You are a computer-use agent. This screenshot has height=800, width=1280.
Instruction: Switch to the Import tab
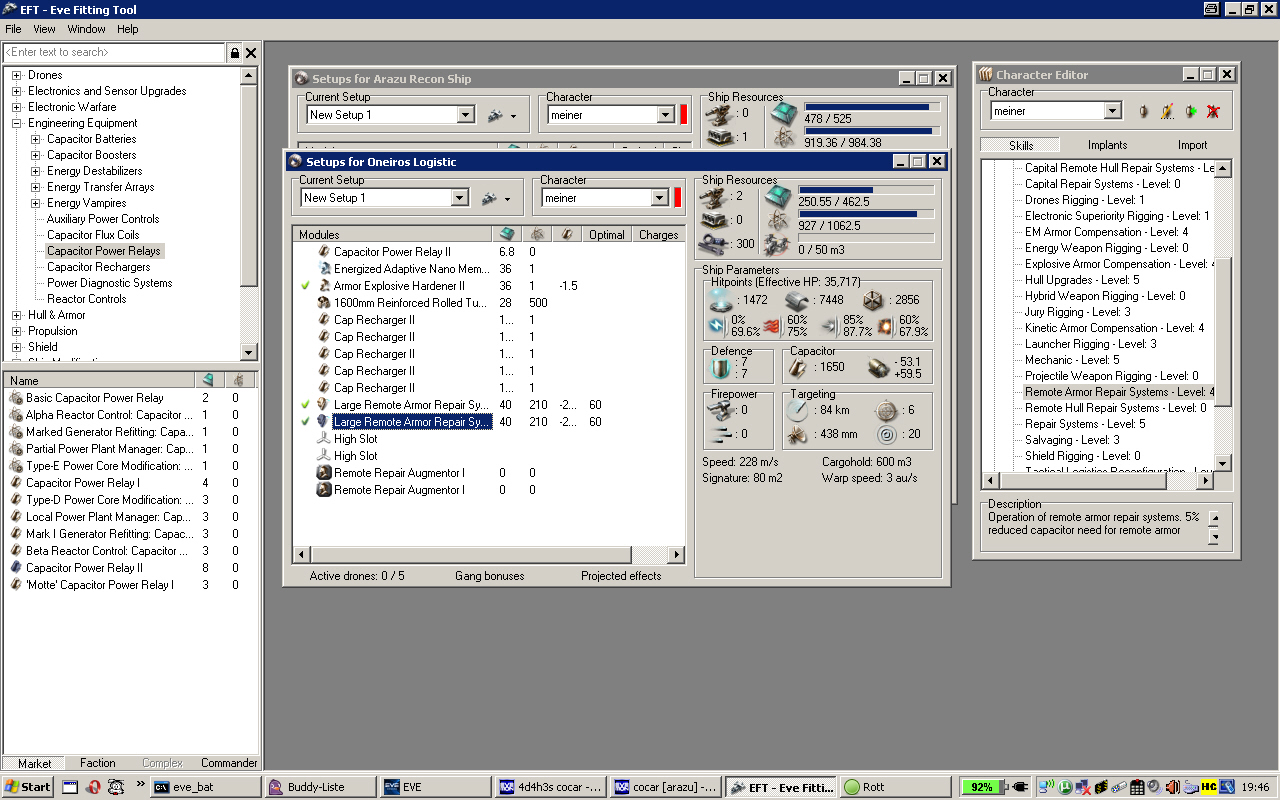1192,145
